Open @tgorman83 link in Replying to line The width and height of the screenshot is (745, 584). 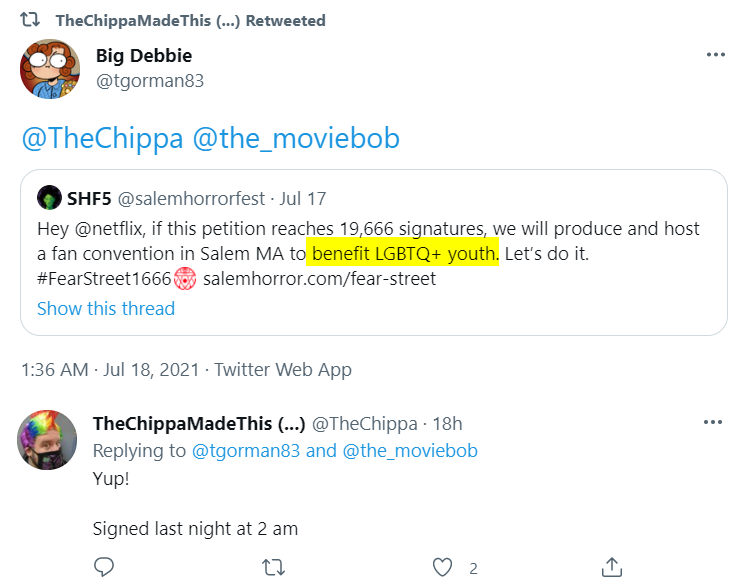246,450
